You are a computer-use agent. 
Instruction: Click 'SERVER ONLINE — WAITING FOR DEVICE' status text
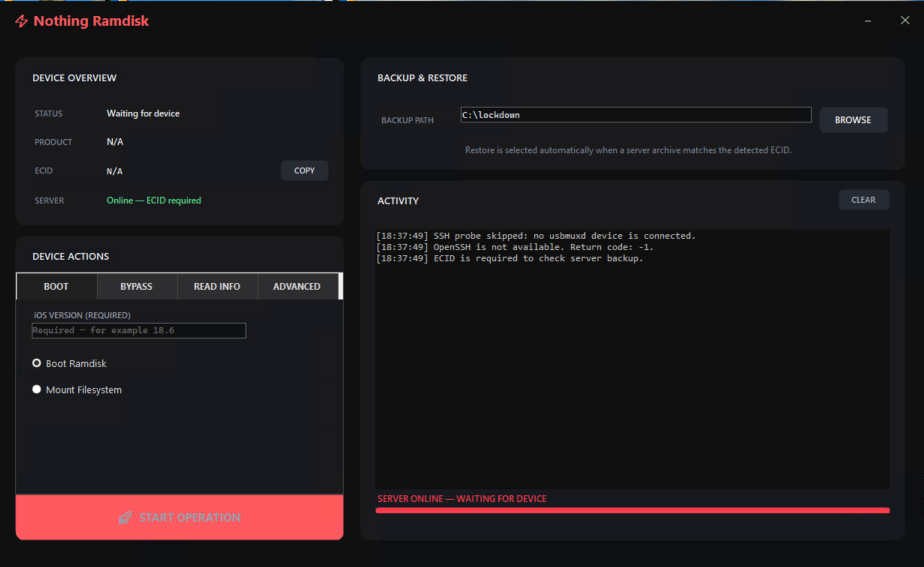462,499
